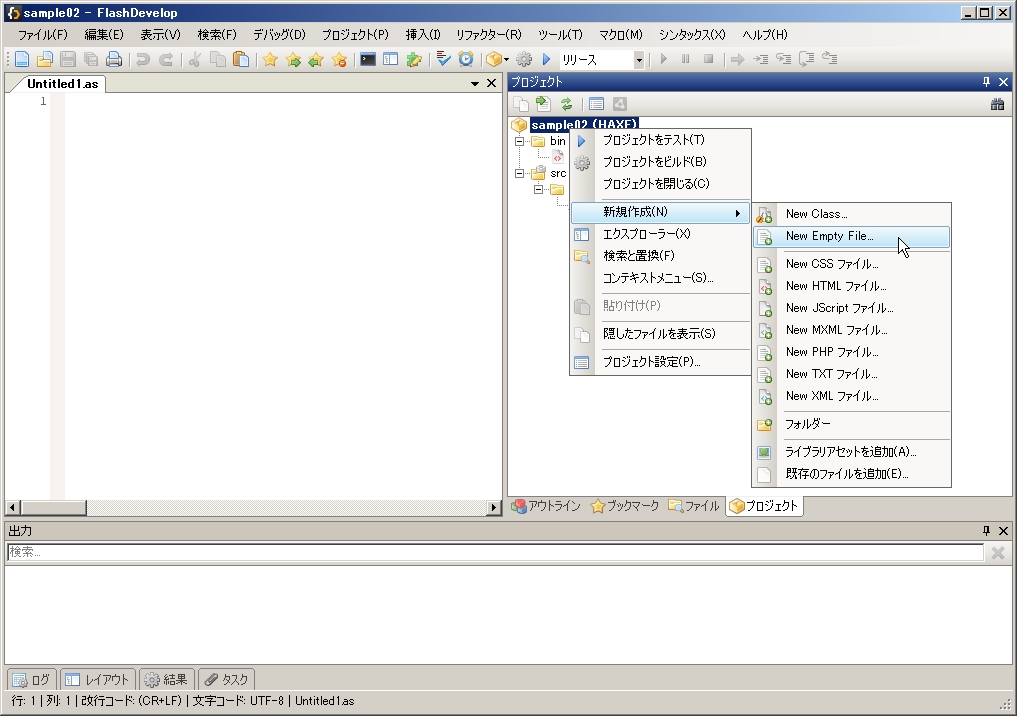1017x716 pixels.
Task: Collapse the subfolder node under src
Action: pyautogui.click(x=538, y=189)
